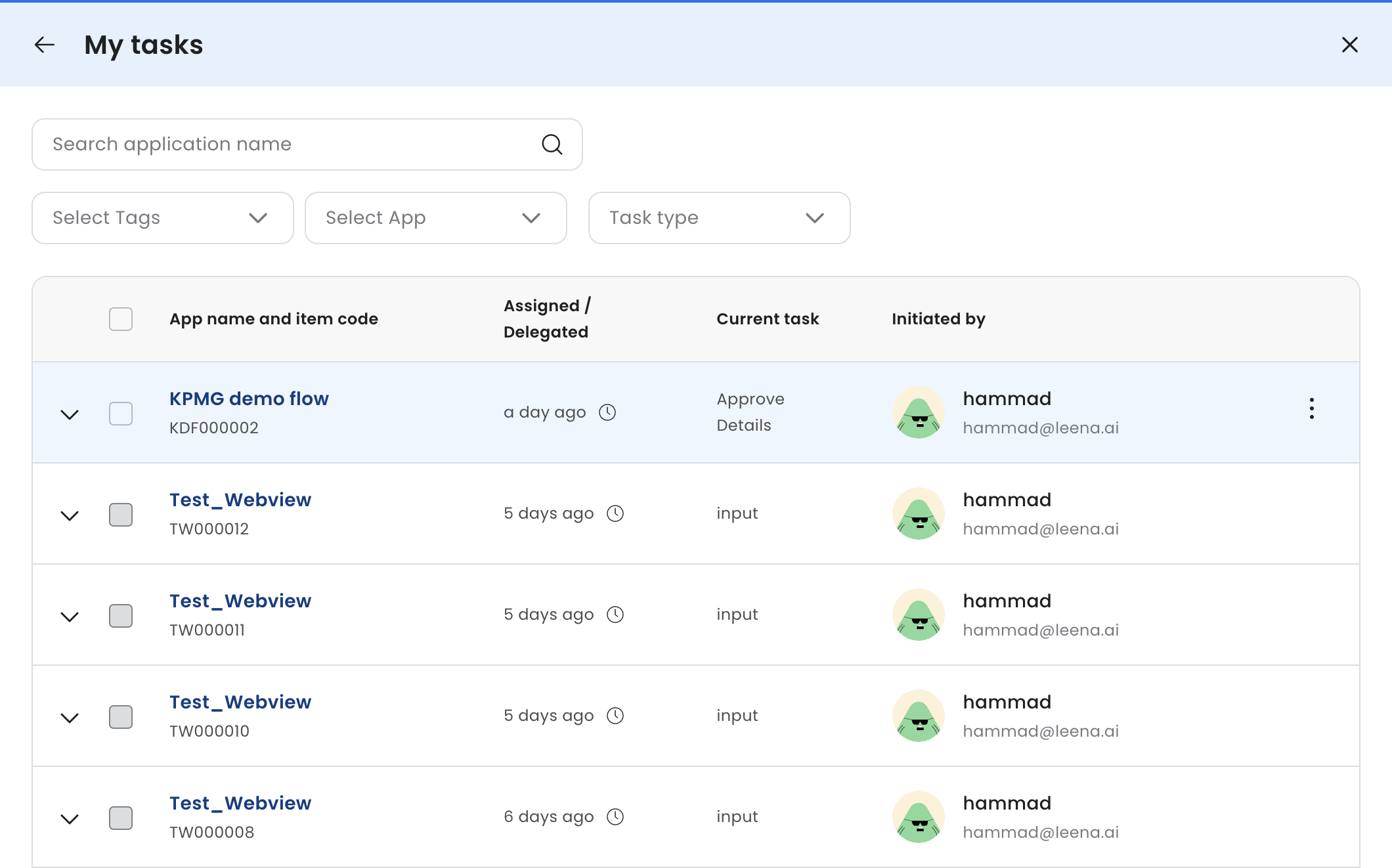1392x868 pixels.
Task: Click the search magnifier icon
Action: pos(552,144)
